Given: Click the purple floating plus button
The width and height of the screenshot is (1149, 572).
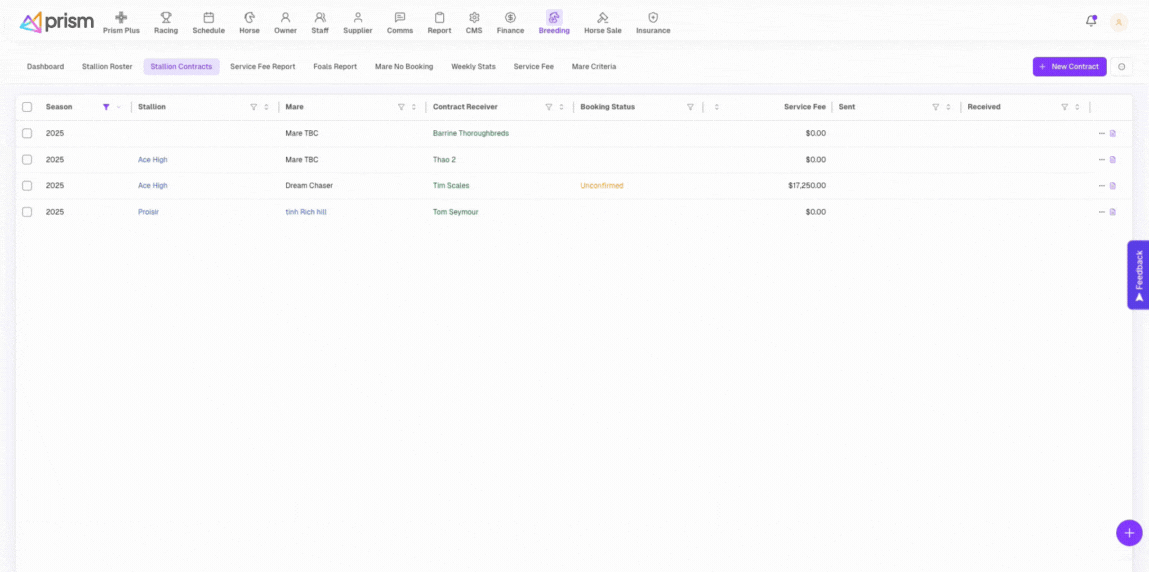Looking at the screenshot, I should click(1129, 533).
